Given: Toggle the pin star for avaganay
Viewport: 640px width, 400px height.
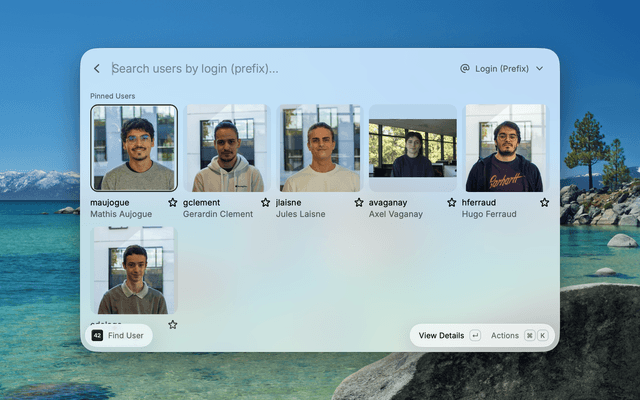Looking at the screenshot, I should tap(451, 202).
